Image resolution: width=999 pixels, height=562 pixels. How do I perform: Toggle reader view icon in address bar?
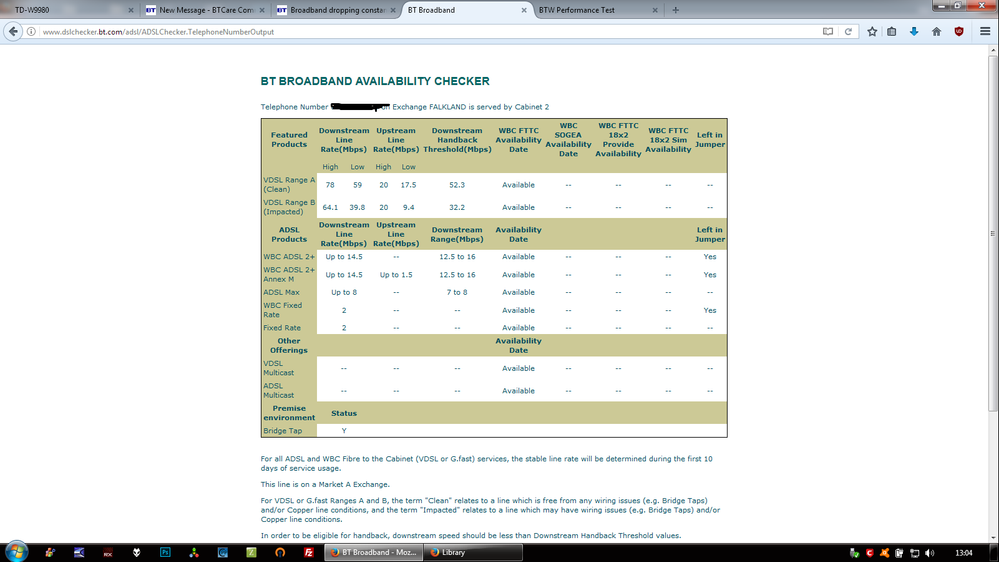828,31
